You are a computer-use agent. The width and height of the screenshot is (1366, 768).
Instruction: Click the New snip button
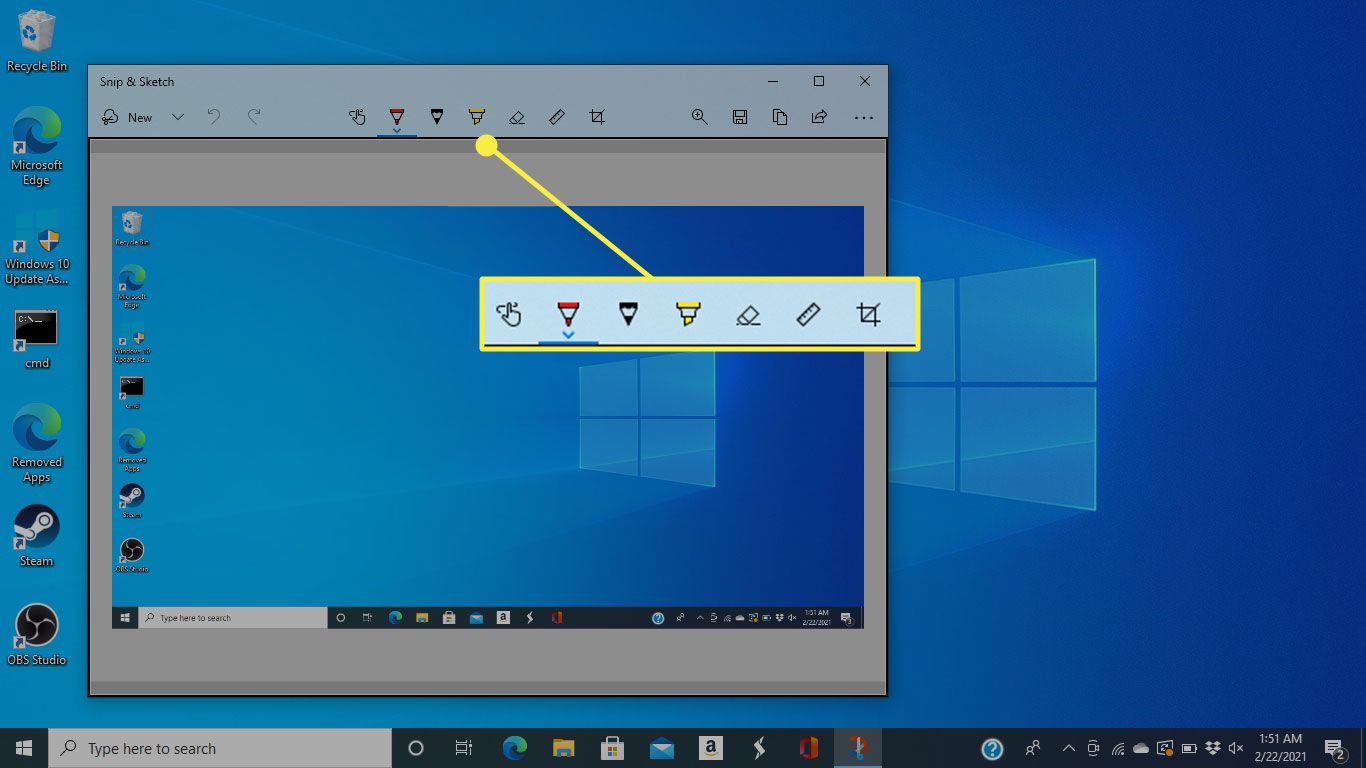tap(128, 117)
